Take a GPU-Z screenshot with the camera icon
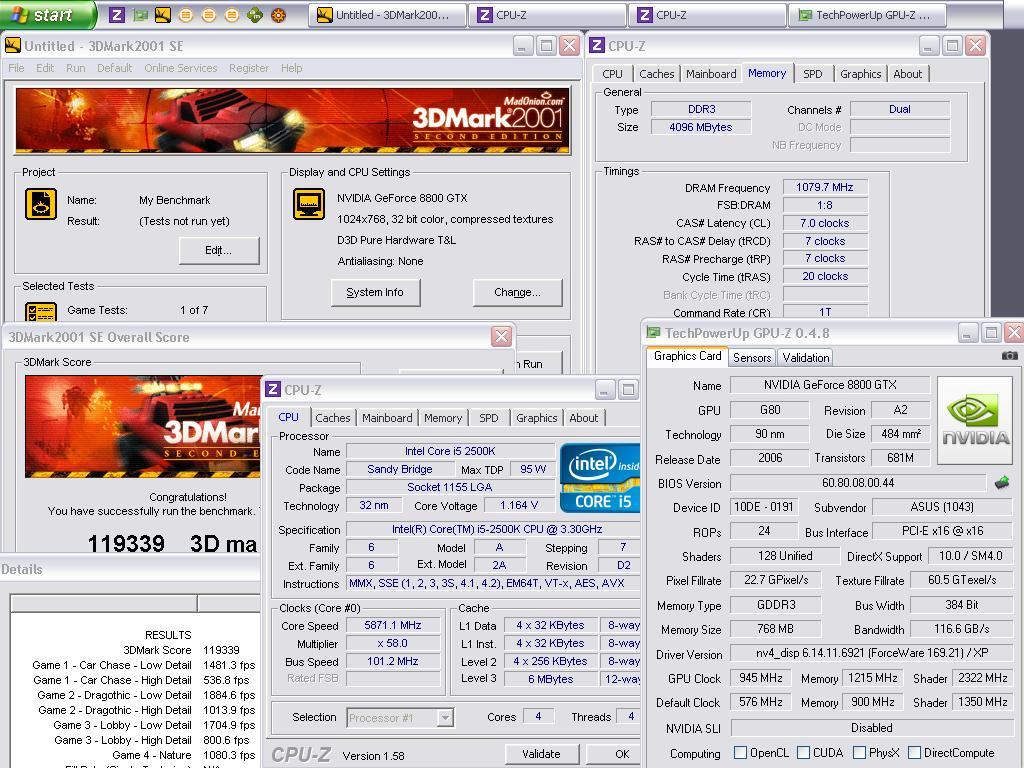This screenshot has width=1024, height=768. click(1009, 356)
